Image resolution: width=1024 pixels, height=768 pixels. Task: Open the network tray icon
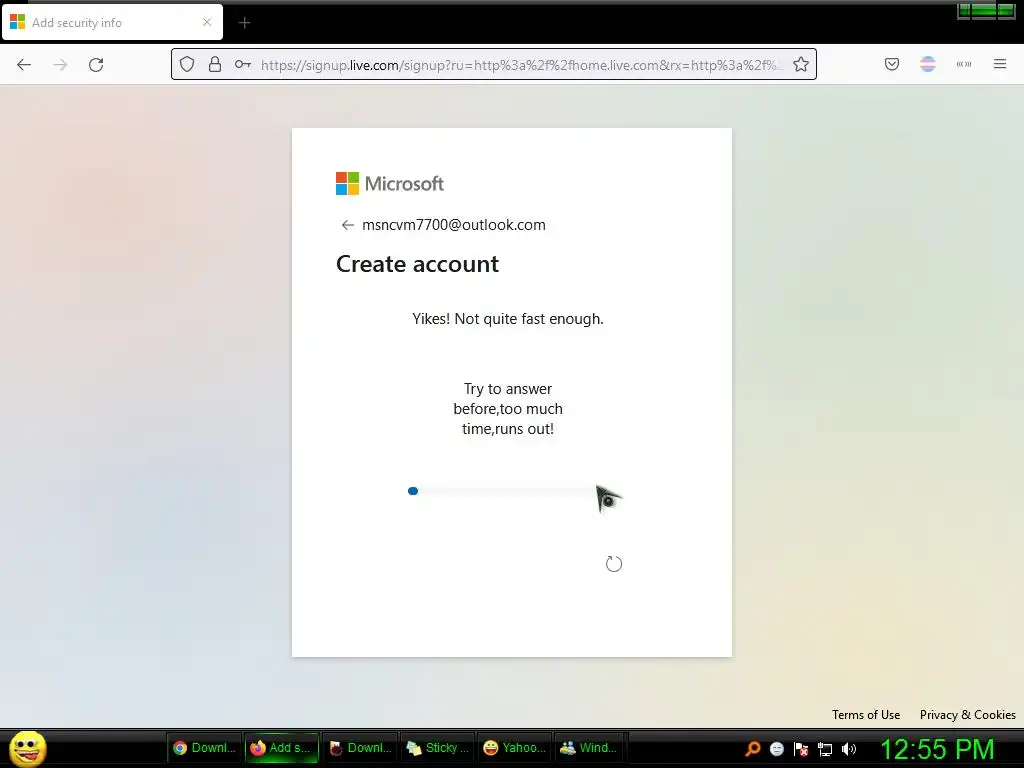pyautogui.click(x=825, y=749)
